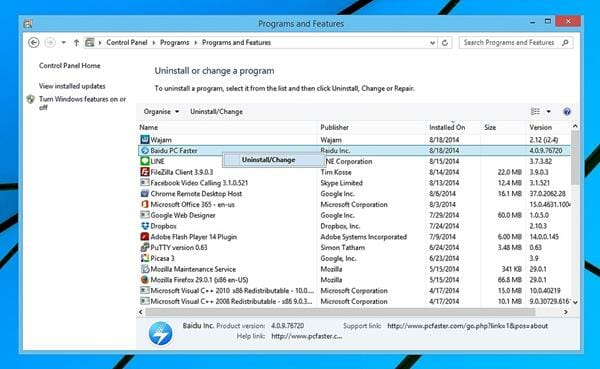
Task: Click Skype Limited publisher cell
Action: [341, 183]
